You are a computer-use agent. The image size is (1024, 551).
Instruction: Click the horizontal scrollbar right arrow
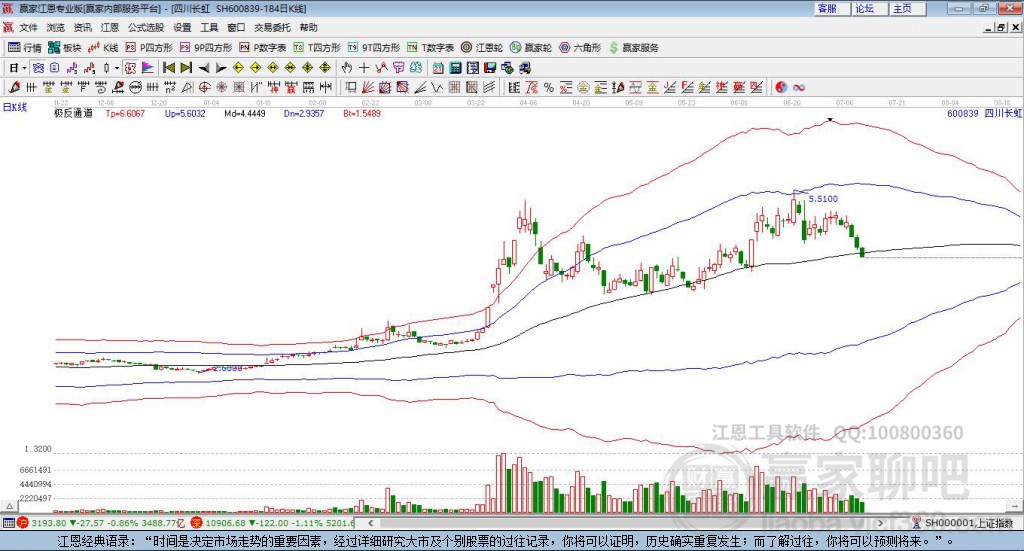click(x=880, y=523)
